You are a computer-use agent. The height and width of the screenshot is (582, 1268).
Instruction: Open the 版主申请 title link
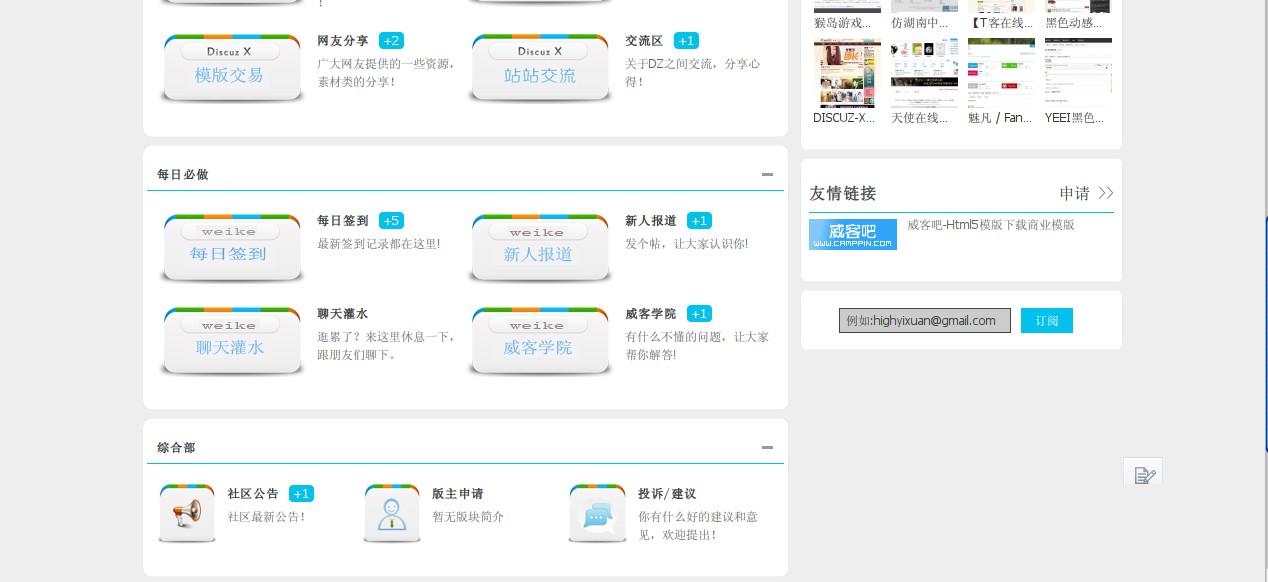coord(458,494)
